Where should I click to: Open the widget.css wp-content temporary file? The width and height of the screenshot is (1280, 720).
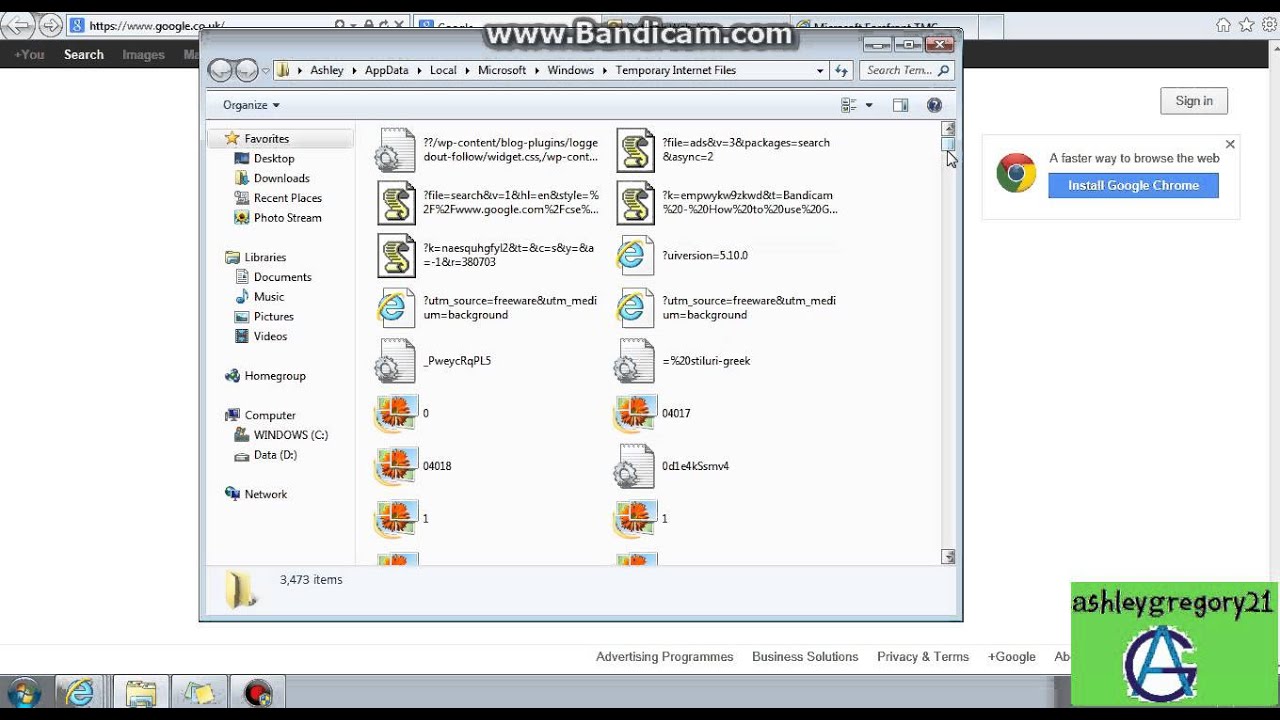coord(487,150)
